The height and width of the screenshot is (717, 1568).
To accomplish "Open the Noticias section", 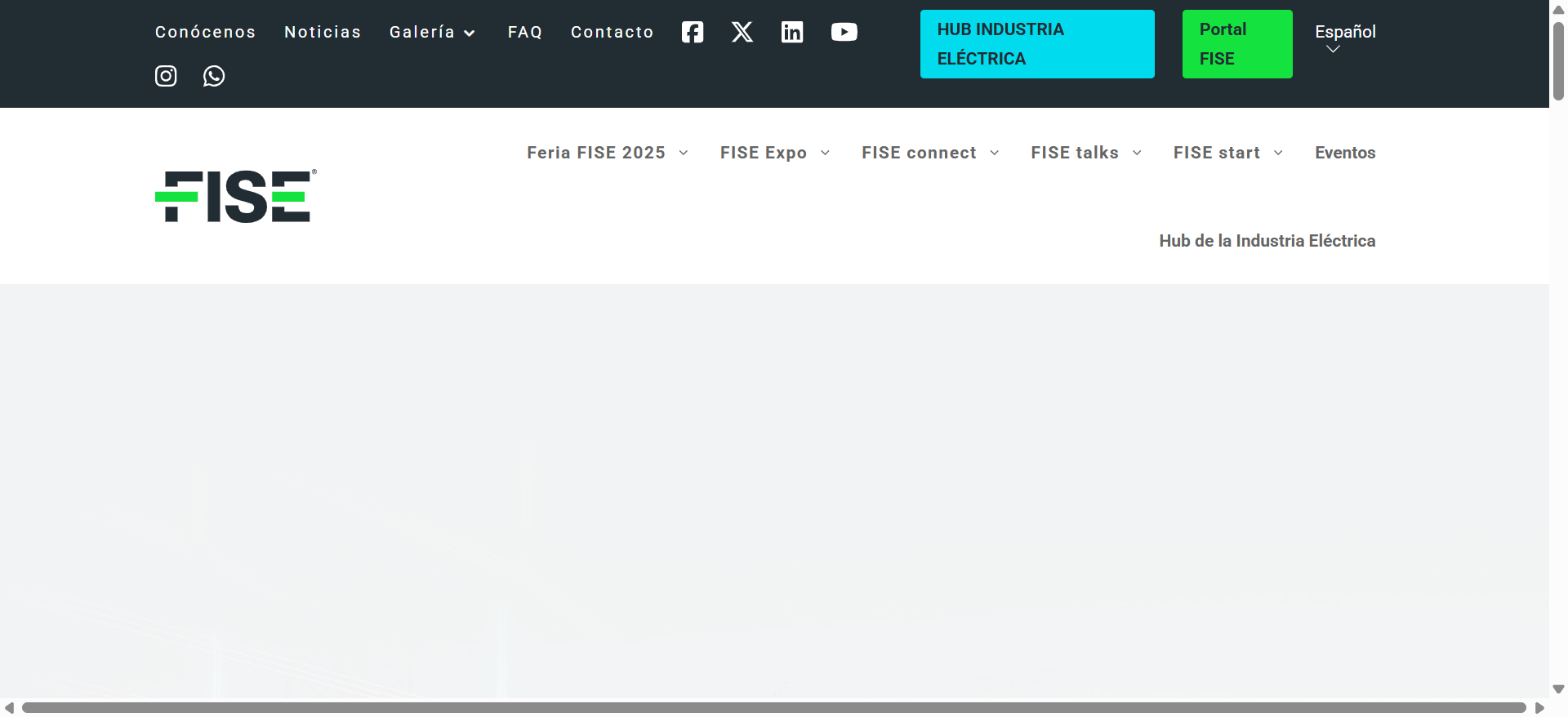I will (323, 32).
